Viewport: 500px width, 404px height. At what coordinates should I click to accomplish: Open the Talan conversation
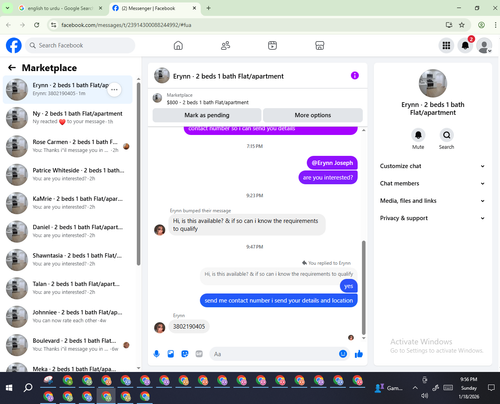(x=68, y=288)
